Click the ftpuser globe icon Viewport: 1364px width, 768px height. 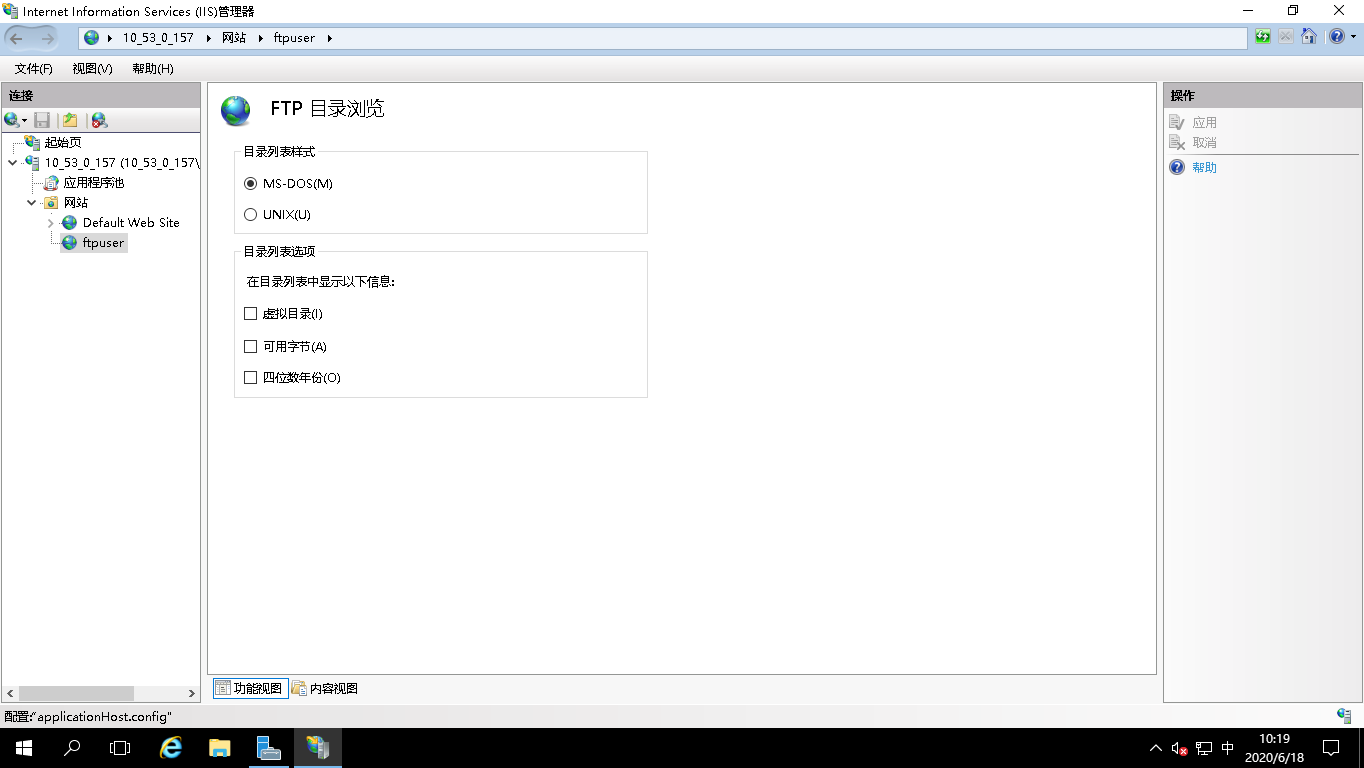point(69,243)
